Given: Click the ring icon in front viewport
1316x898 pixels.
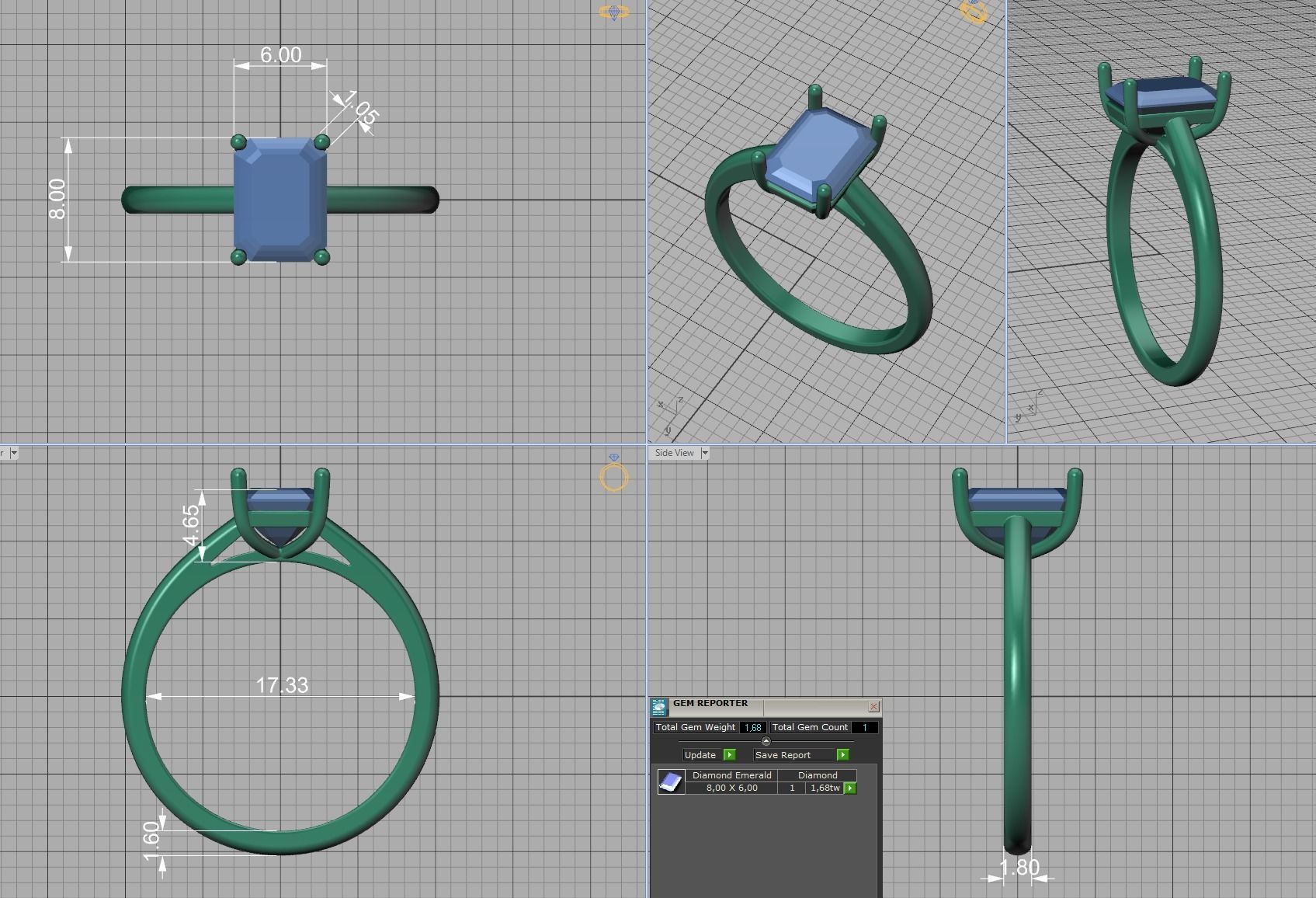Looking at the screenshot, I should click(x=614, y=473).
